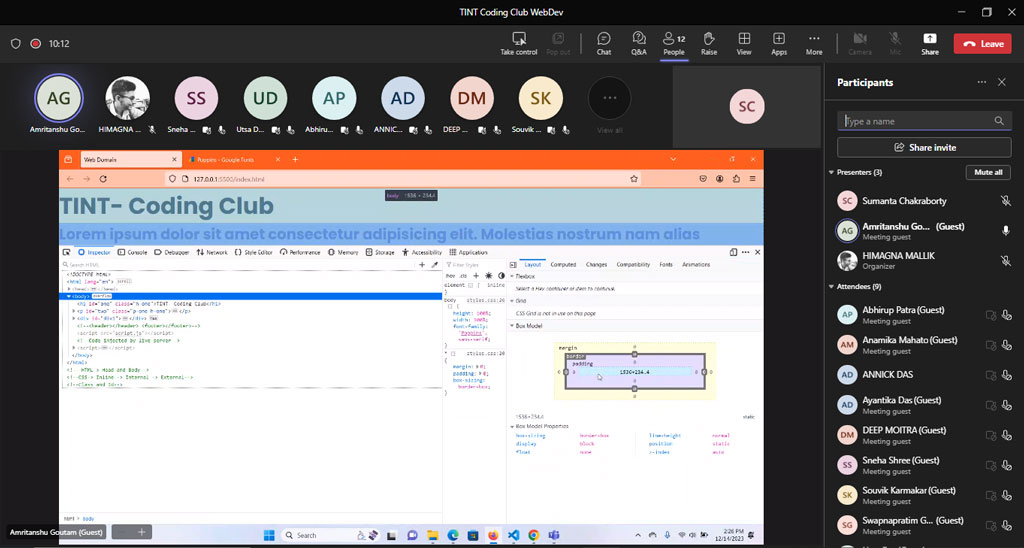Mute DEEP MOITRA's microphone in attendee list
Image resolution: width=1024 pixels, height=548 pixels.
tap(1006, 435)
